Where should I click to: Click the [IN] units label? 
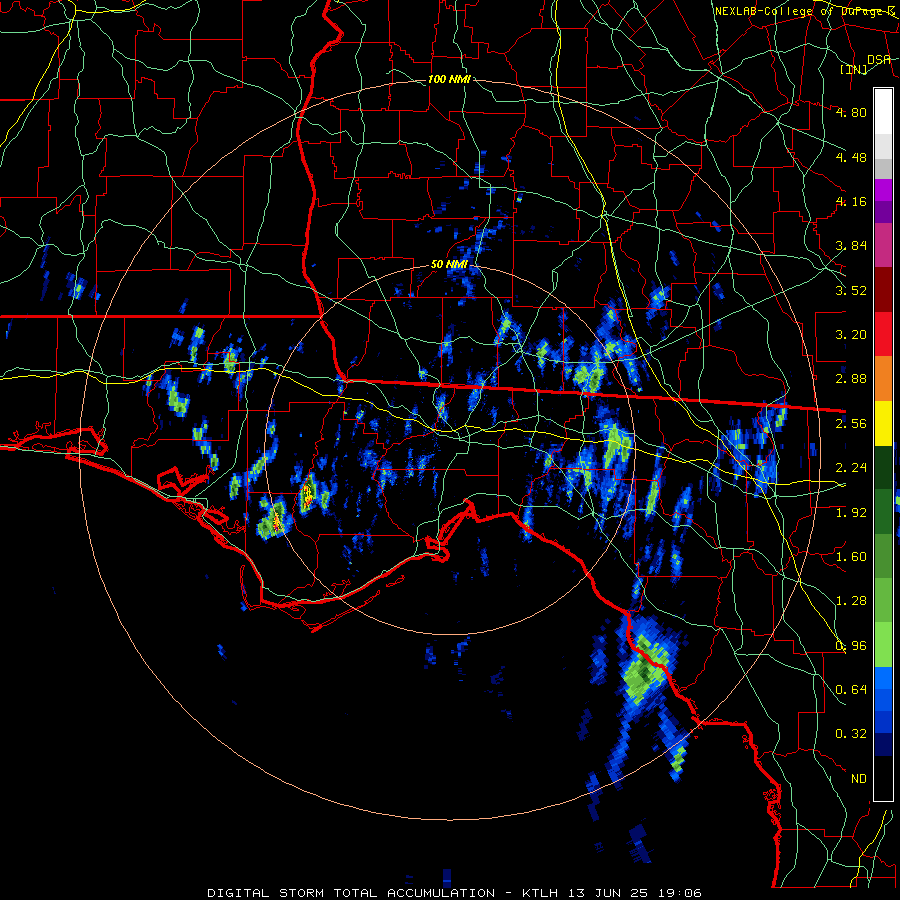point(854,70)
